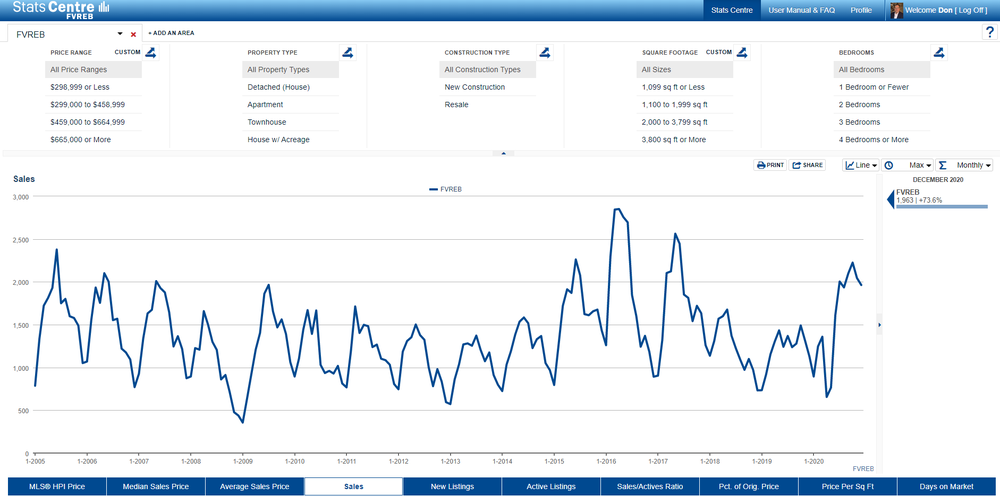
Task: Click the user avatar photo
Action: point(897,11)
